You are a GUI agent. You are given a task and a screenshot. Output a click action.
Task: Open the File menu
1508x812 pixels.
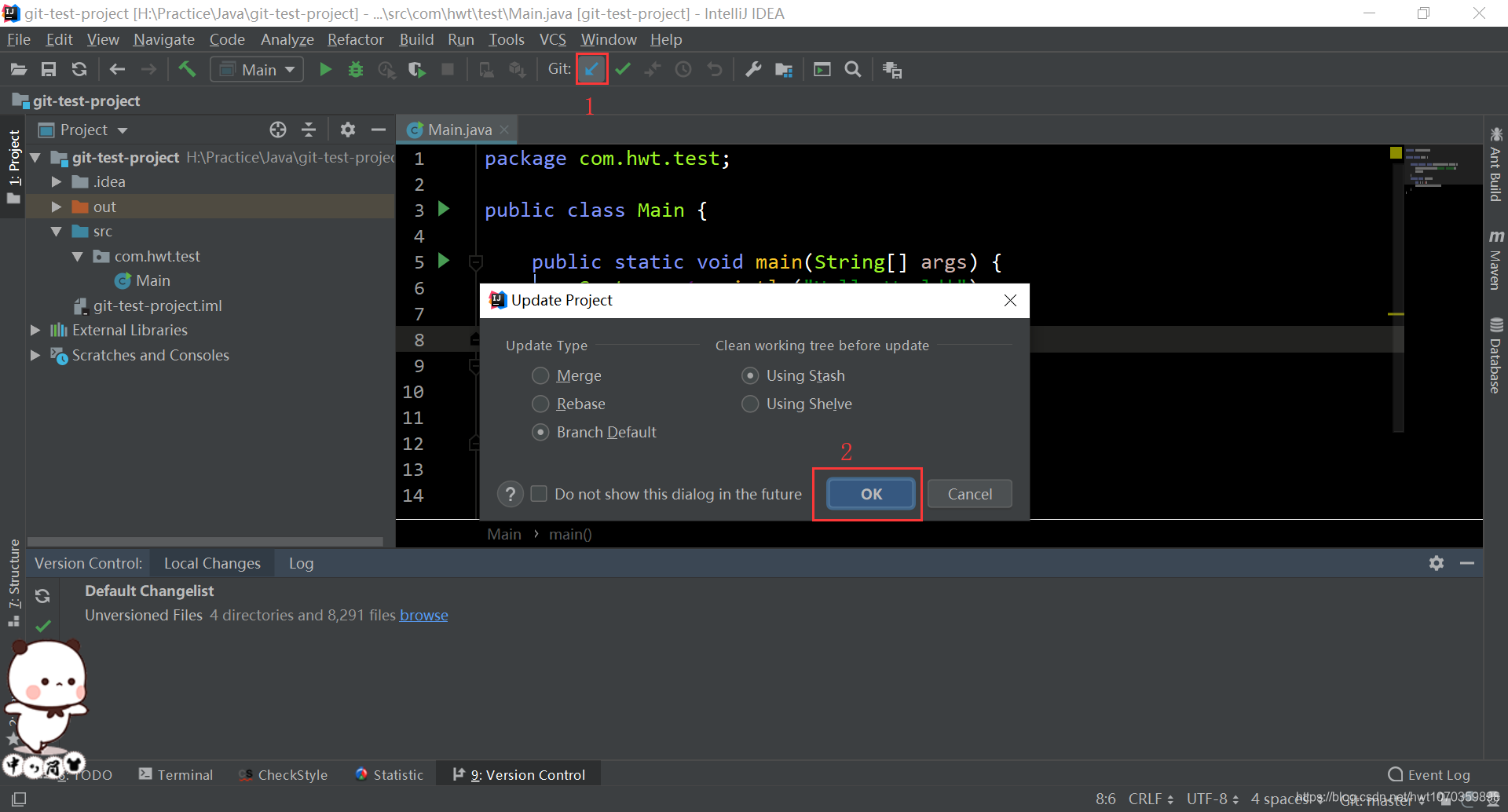[19, 39]
